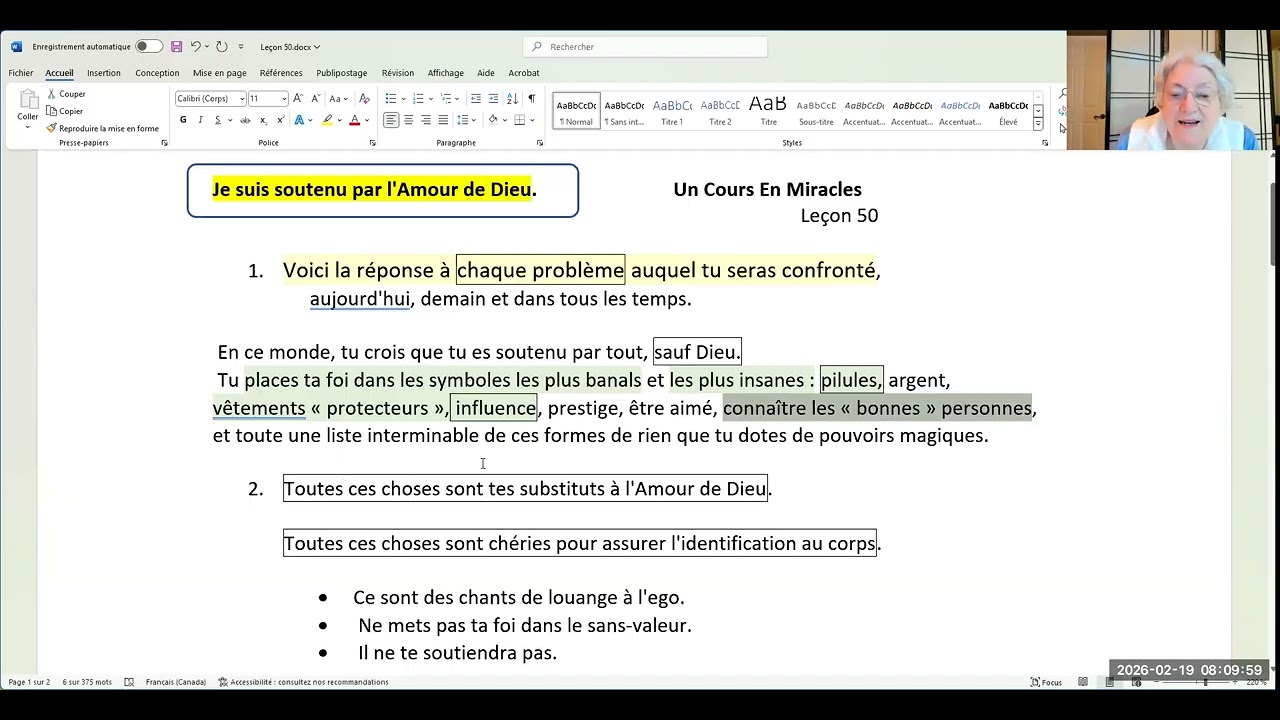Open the Police dialog launcher
This screenshot has width=1280, height=720.
(x=372, y=143)
